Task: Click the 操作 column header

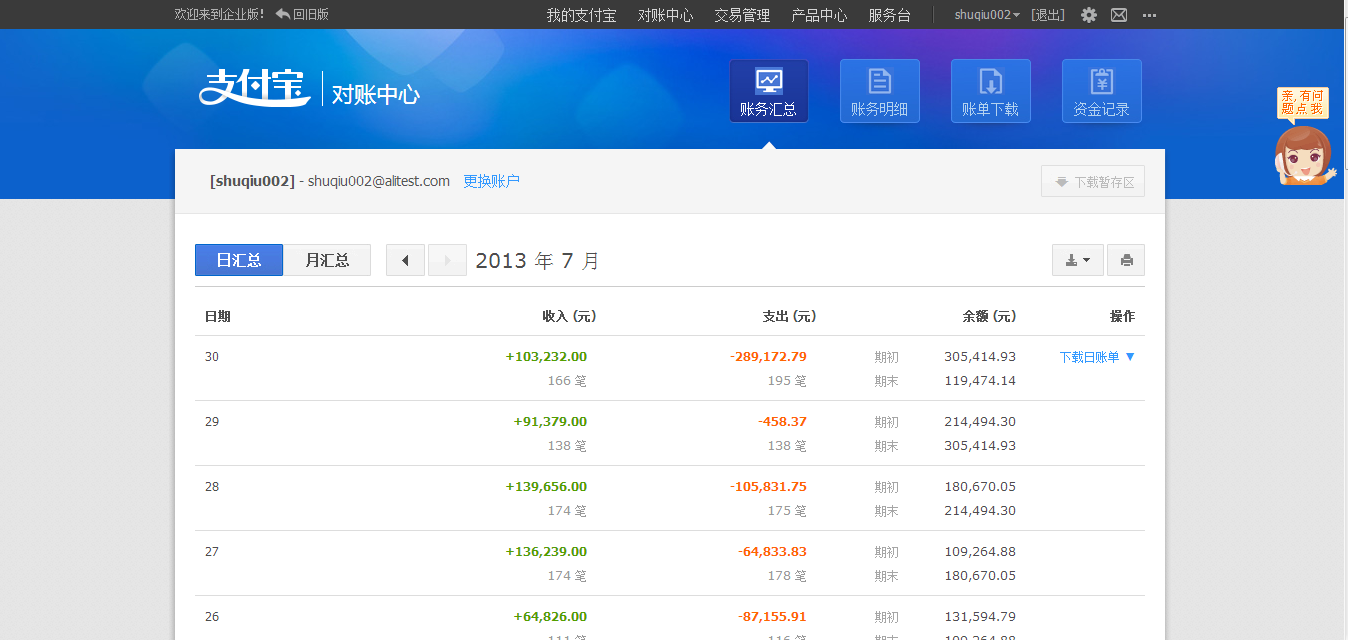Action: (x=1122, y=316)
